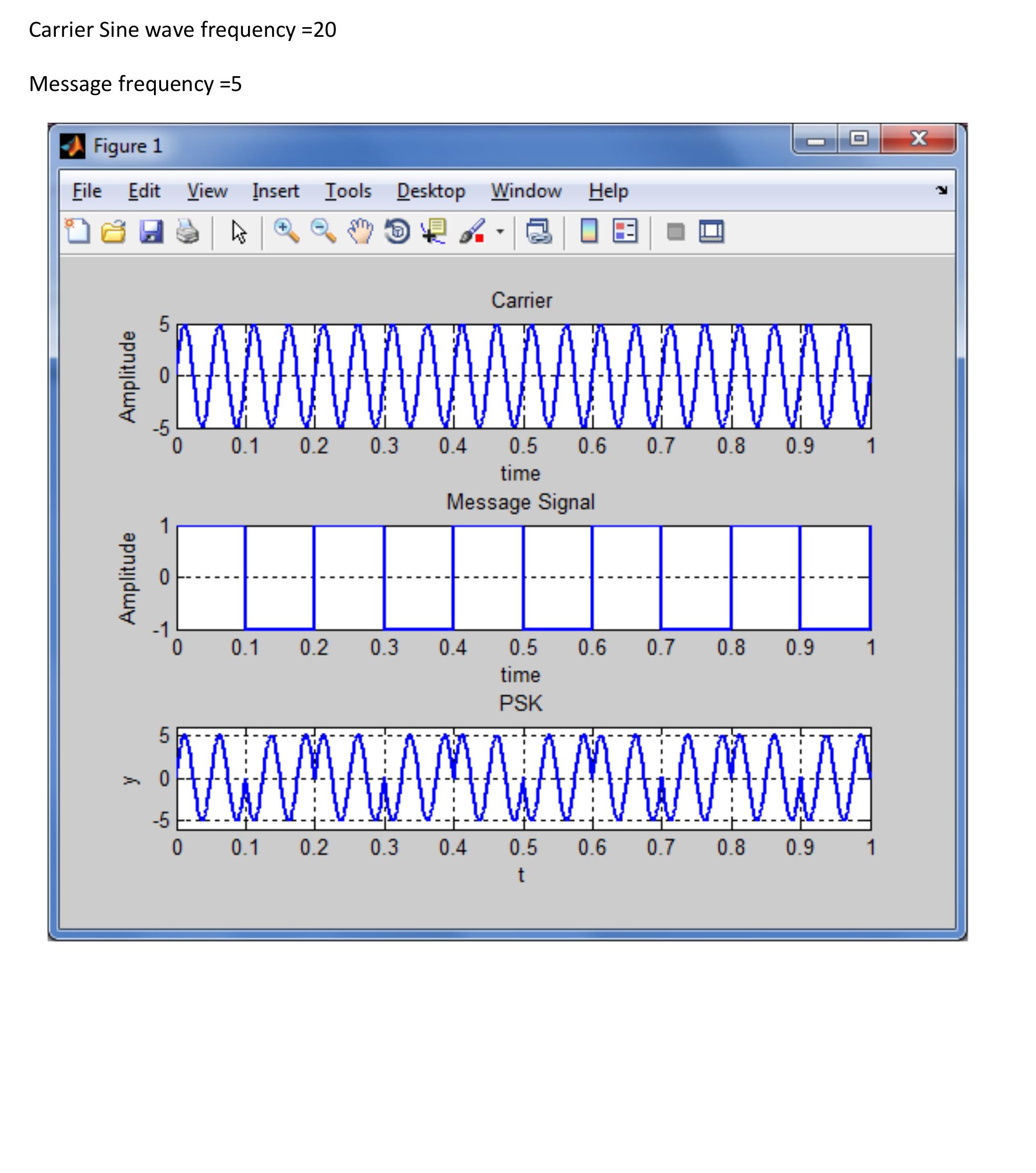Viewport: 1036px width, 1173px height.
Task: Insert a colorbar using the toolbar icon
Action: click(589, 232)
